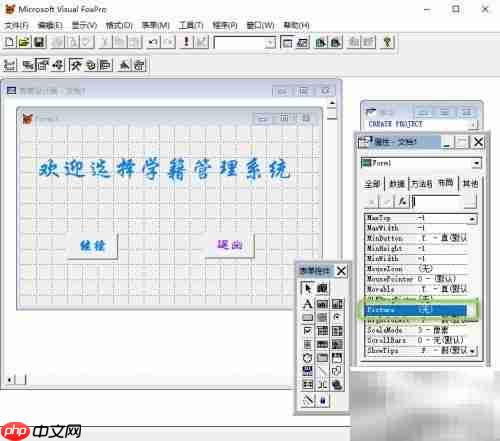This screenshot has height=441, width=500.
Task: Select the Image control tool
Action: pos(337,344)
